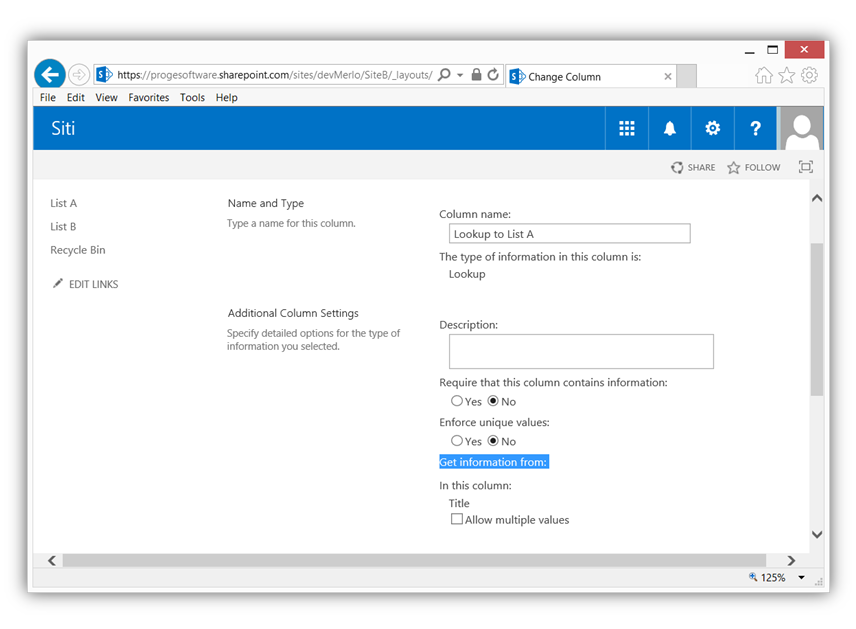
Task: Open the user profile picture
Action: [x=801, y=128]
